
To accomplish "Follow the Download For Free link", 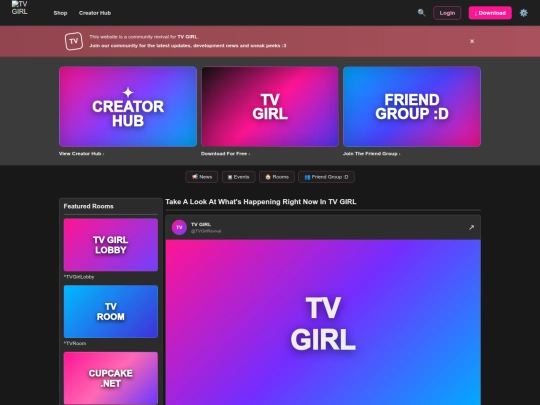I will pyautogui.click(x=225, y=154).
